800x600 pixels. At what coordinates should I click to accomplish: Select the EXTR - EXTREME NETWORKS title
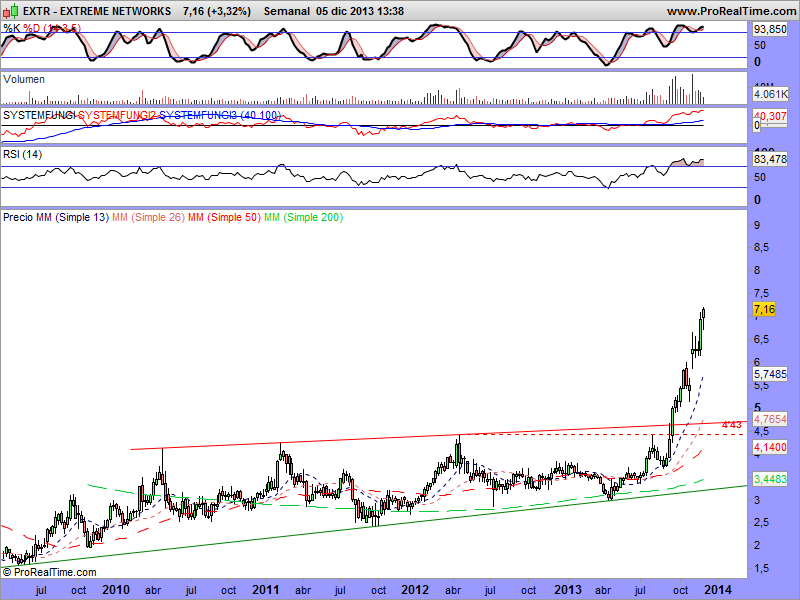click(x=97, y=11)
